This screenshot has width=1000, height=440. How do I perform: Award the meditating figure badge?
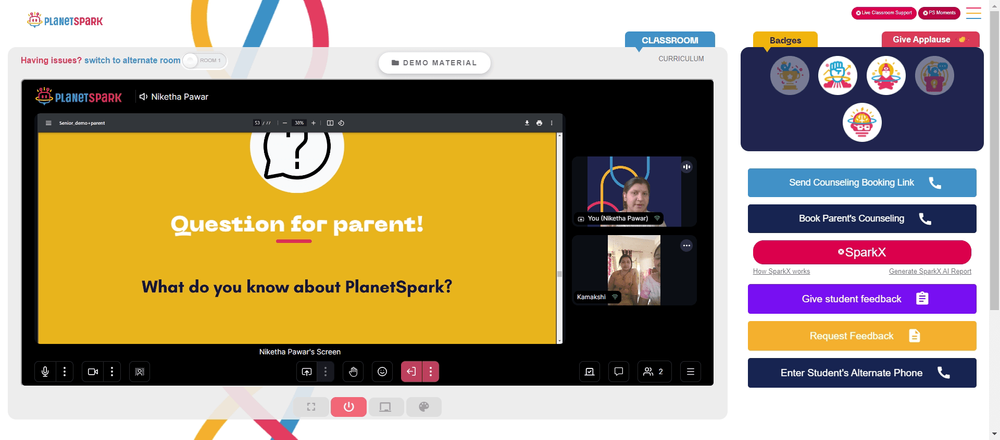click(886, 75)
